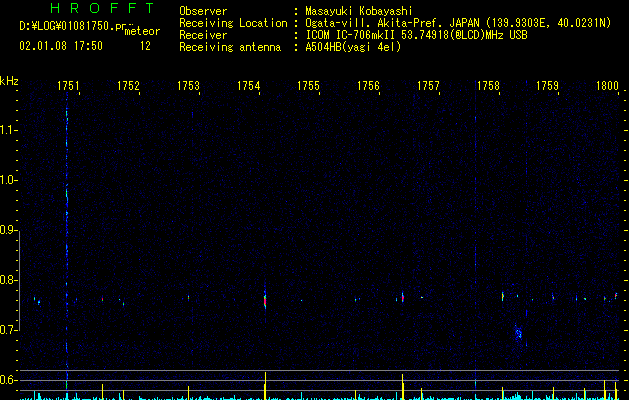Click the observer name Masayuki Kobayashi
Viewport: 629px width, 400px height.
point(359,11)
